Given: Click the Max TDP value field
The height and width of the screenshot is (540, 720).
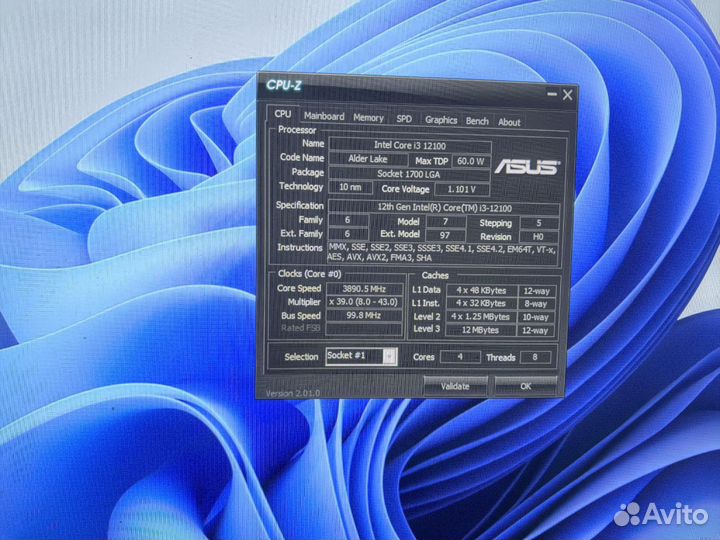Looking at the screenshot, I should [470, 160].
